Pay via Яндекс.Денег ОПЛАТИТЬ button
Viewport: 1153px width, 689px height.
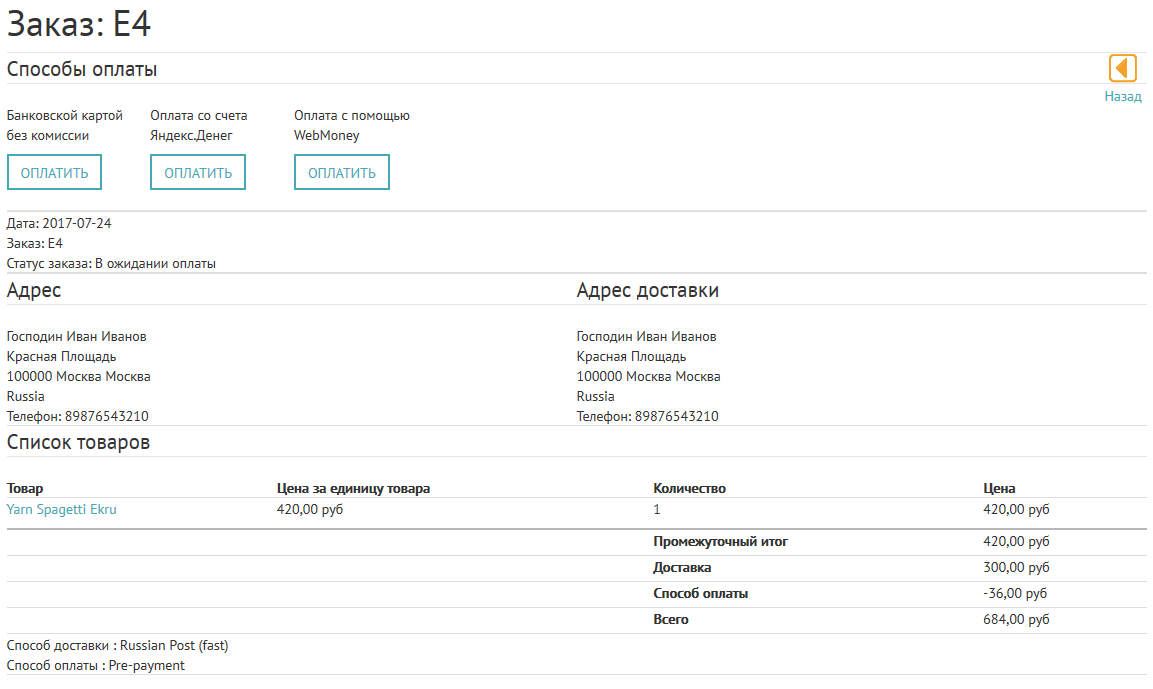click(198, 172)
